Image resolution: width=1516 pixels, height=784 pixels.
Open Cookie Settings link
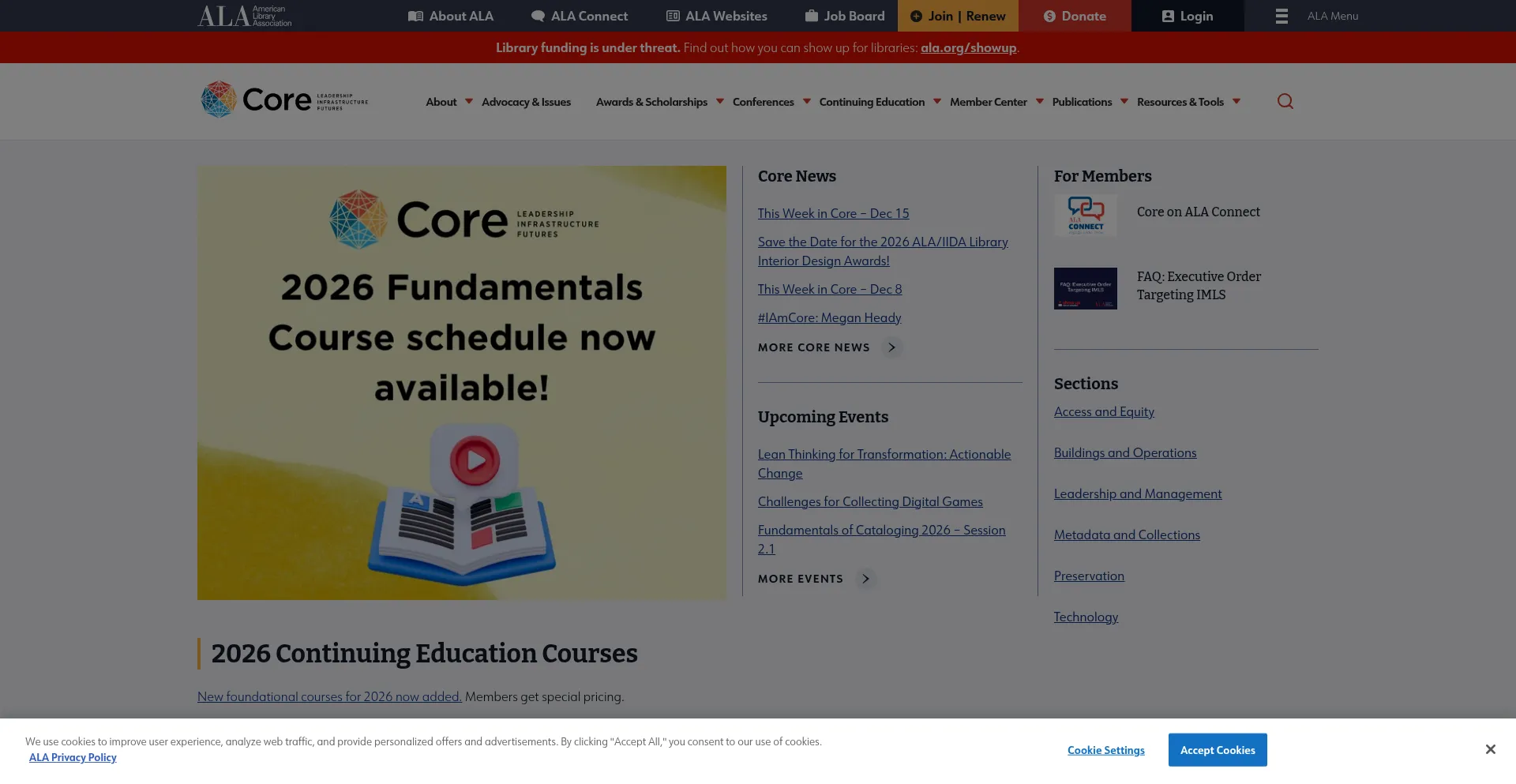(x=1105, y=750)
